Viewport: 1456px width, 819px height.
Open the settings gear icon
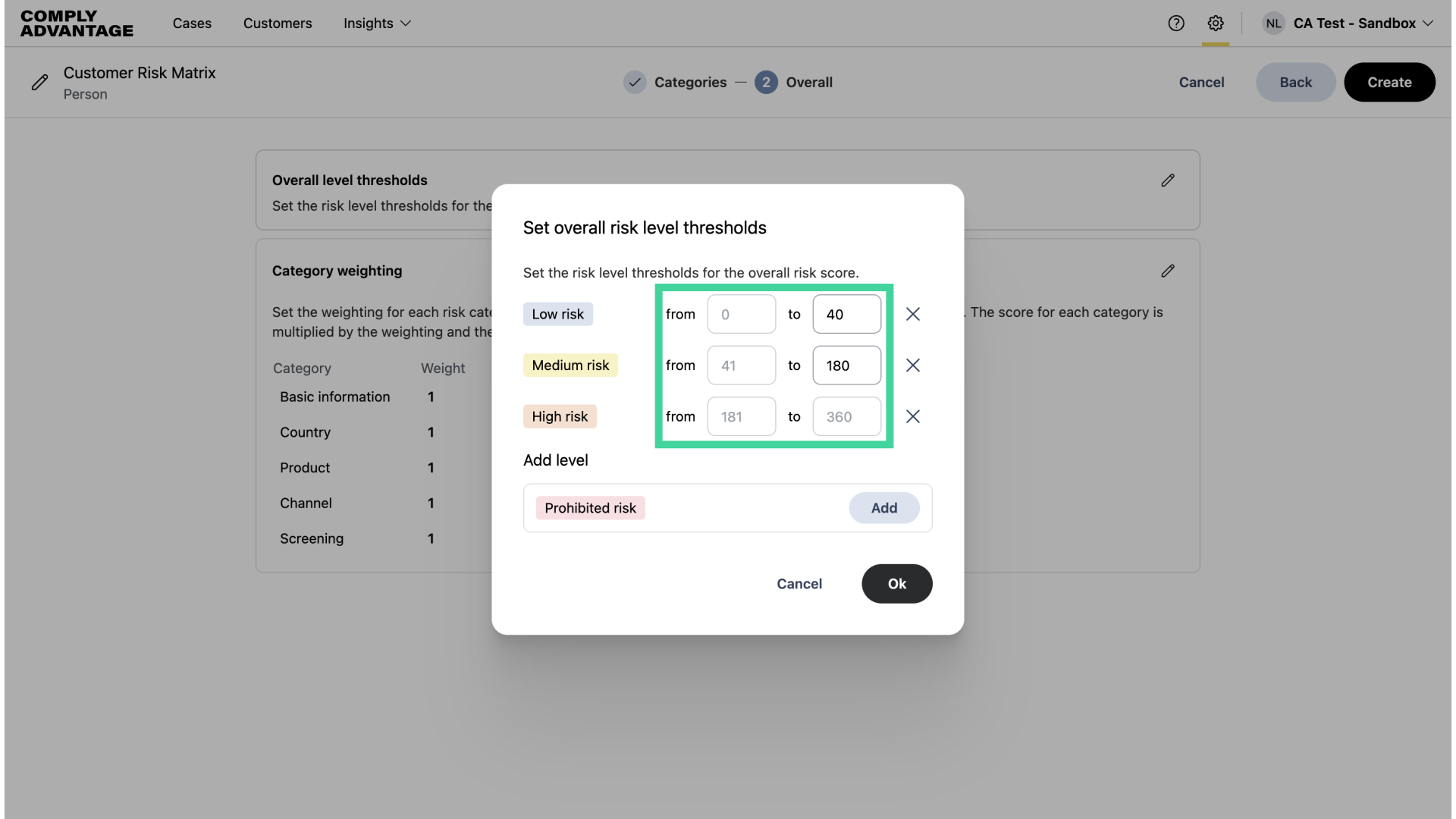tap(1216, 24)
